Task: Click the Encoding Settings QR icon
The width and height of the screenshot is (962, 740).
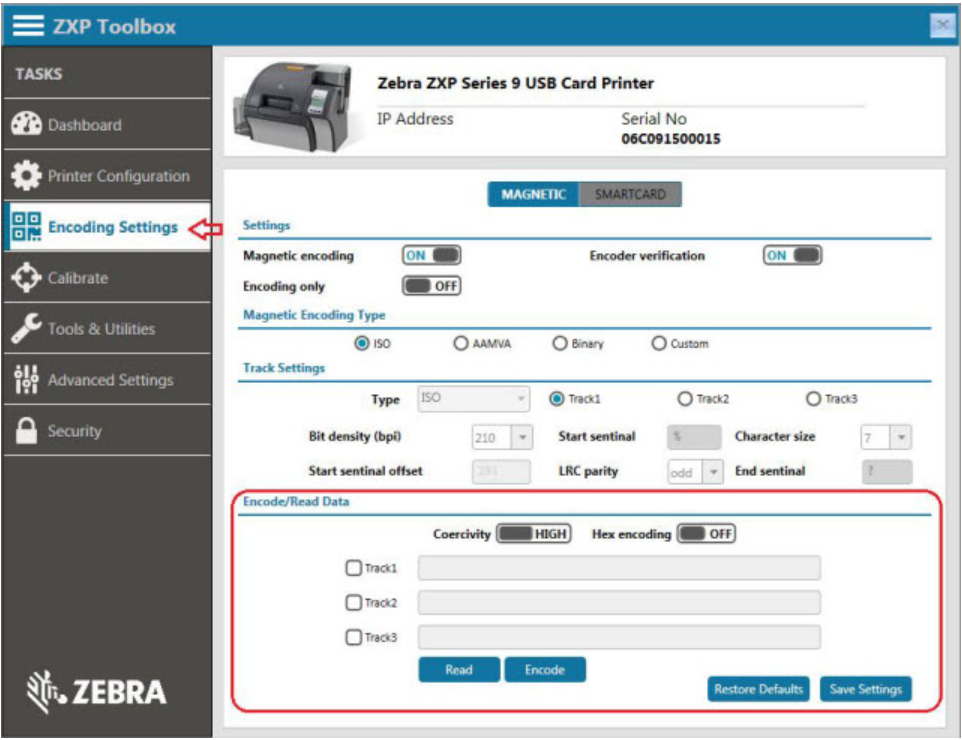Action: pos(25,227)
